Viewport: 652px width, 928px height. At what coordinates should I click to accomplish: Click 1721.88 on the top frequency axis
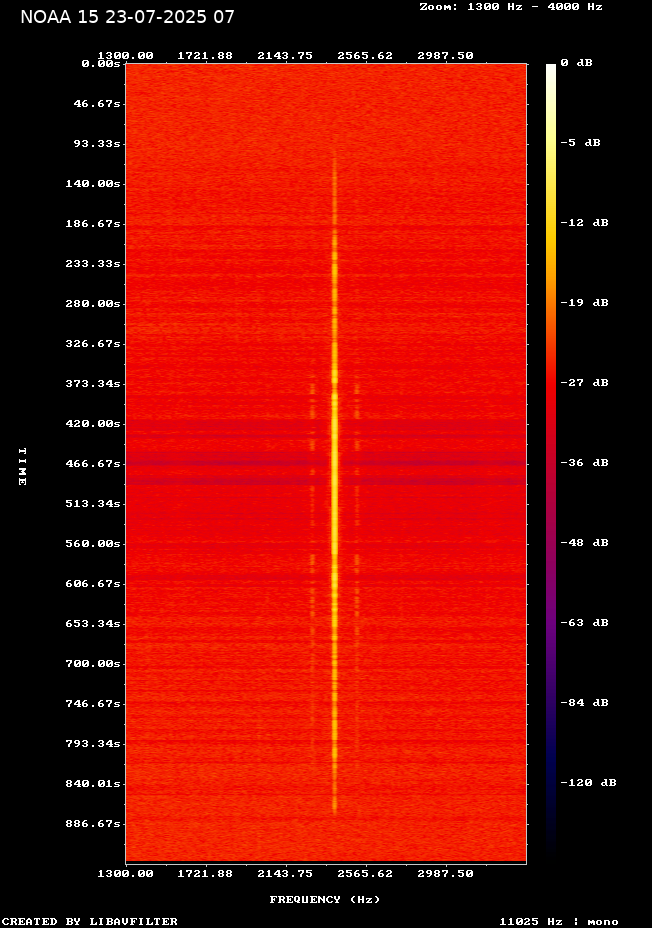205,56
